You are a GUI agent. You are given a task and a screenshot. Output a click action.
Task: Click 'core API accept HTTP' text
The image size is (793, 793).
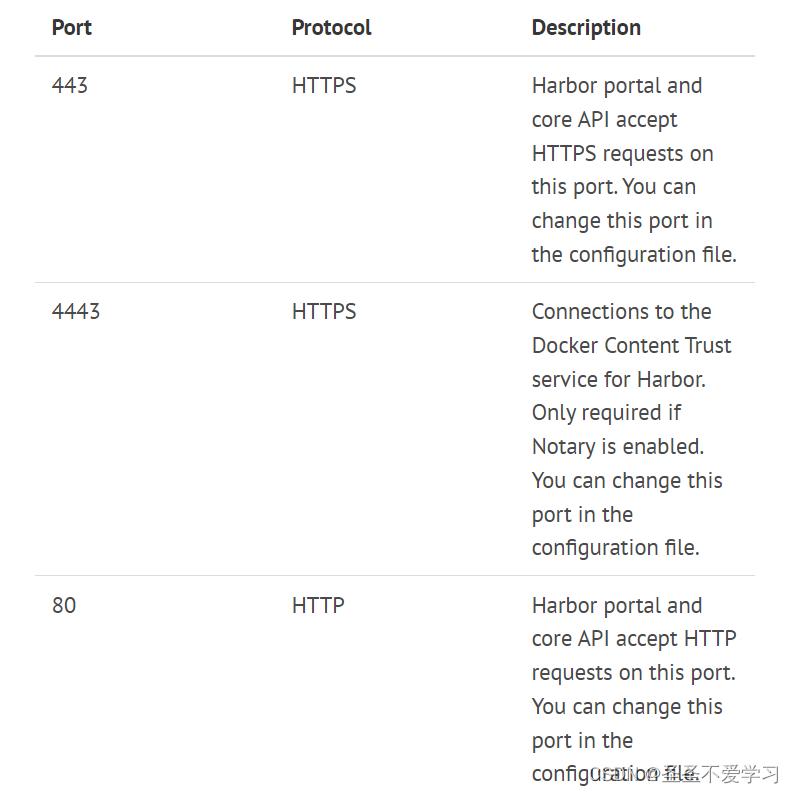(x=634, y=639)
